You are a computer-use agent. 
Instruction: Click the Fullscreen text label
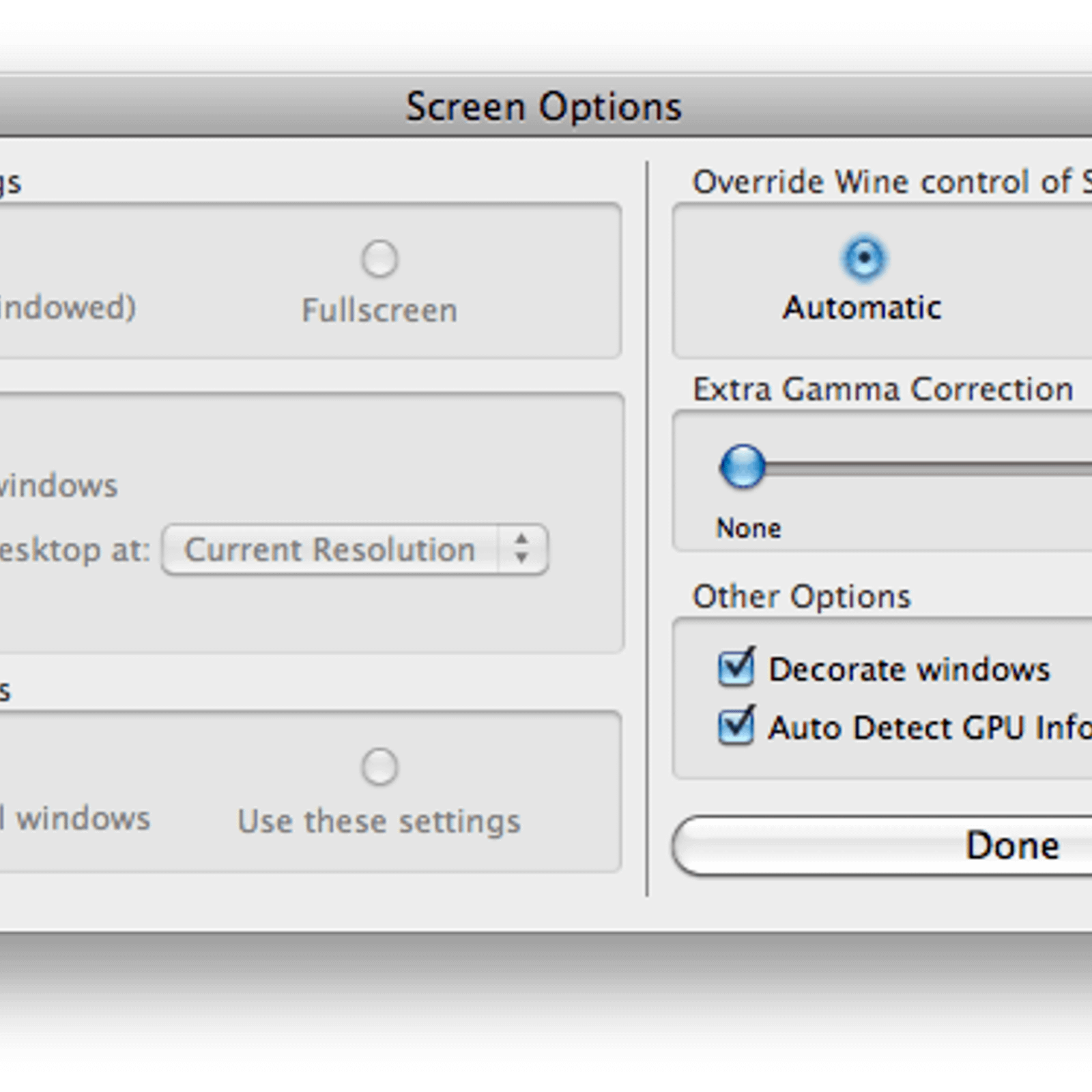point(379,311)
